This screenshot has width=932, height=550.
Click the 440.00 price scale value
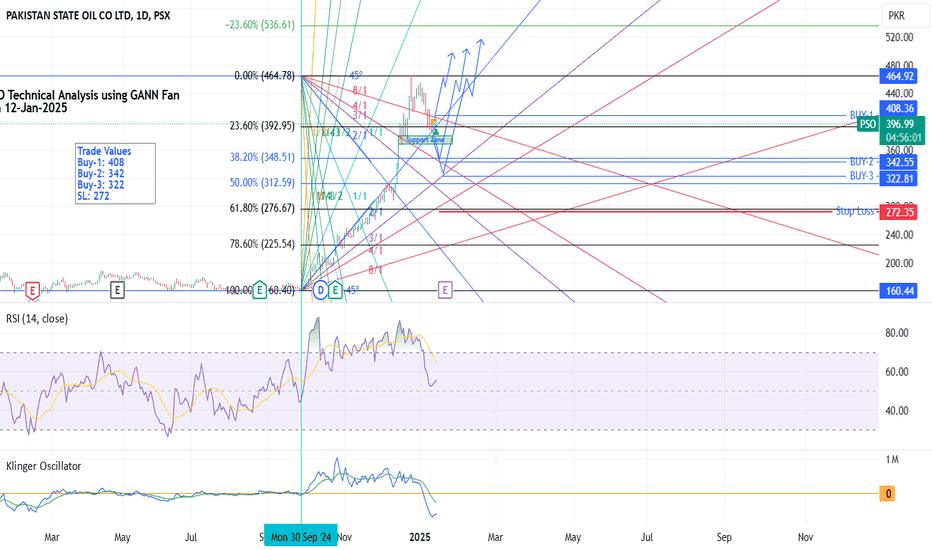click(x=899, y=93)
